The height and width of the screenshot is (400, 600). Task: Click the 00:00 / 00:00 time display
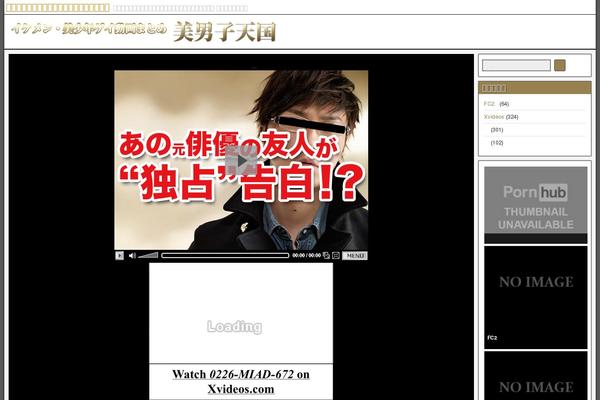[307, 255]
